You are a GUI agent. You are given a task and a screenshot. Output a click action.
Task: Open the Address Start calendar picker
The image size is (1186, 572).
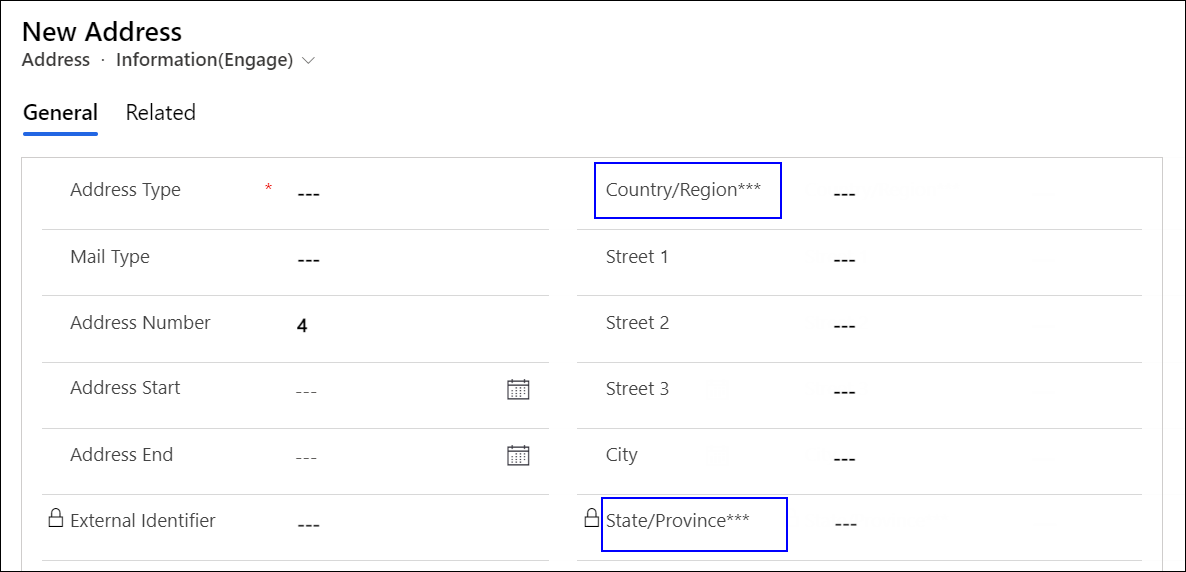point(517,390)
